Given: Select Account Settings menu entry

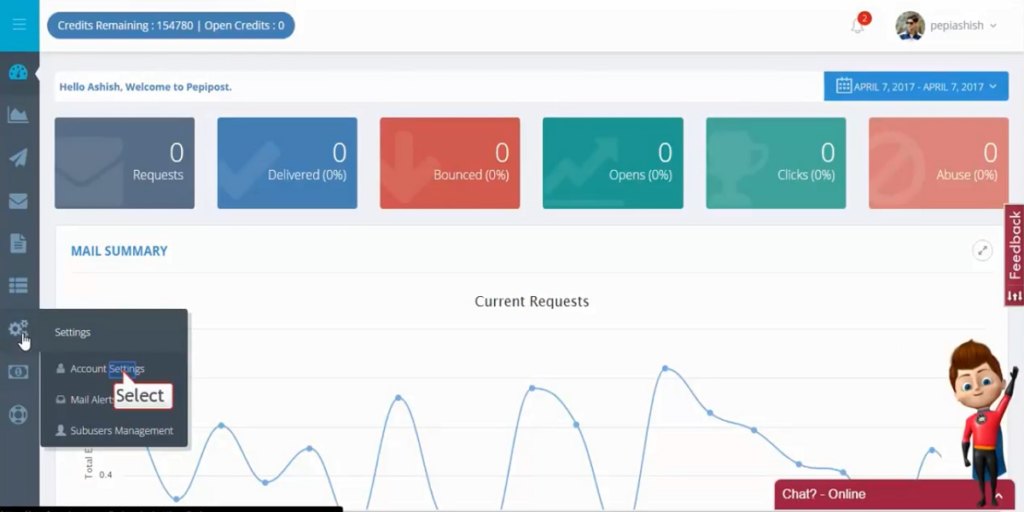Looking at the screenshot, I should pos(107,368).
